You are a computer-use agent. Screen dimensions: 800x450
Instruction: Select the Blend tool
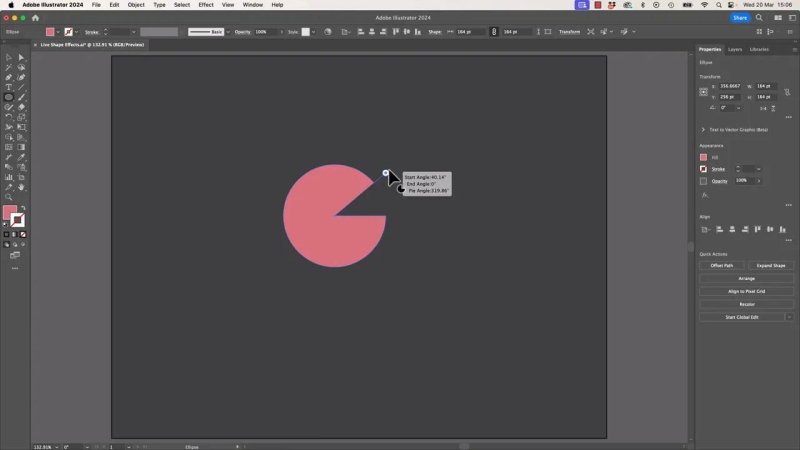tap(9, 167)
